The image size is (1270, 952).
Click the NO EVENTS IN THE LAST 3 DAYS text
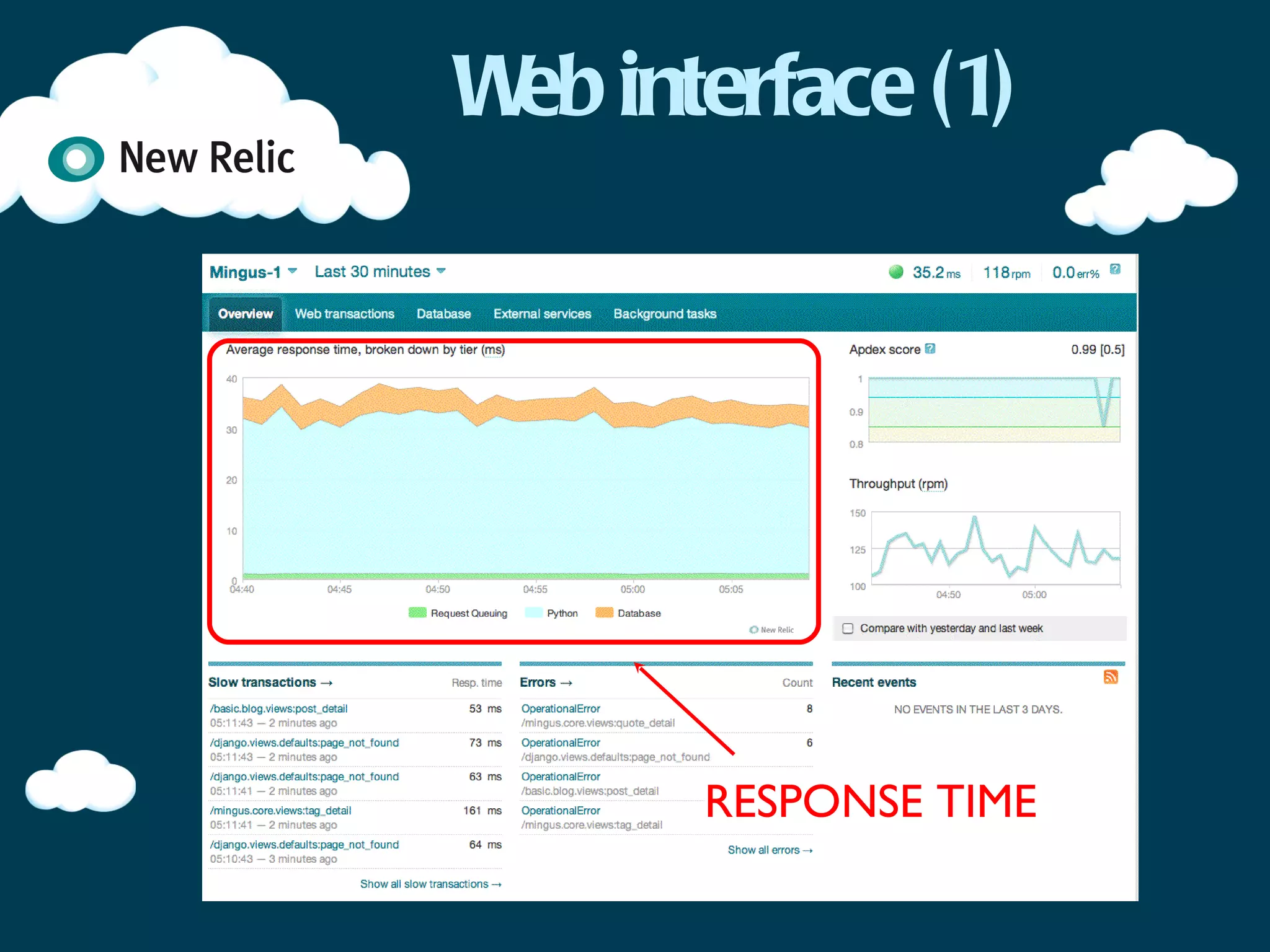pos(978,709)
